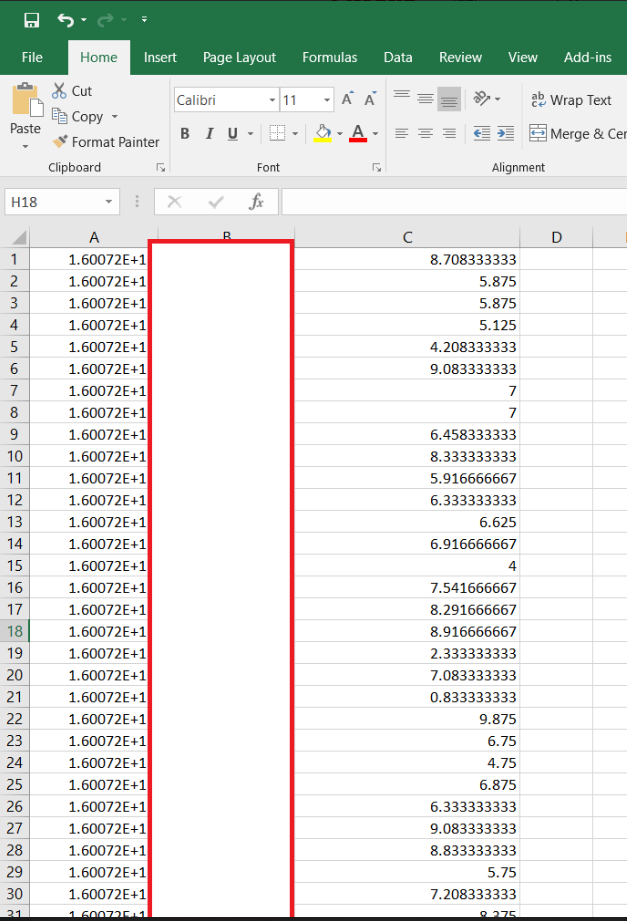Image resolution: width=627 pixels, height=921 pixels.
Task: Open the Data tab
Action: [398, 57]
